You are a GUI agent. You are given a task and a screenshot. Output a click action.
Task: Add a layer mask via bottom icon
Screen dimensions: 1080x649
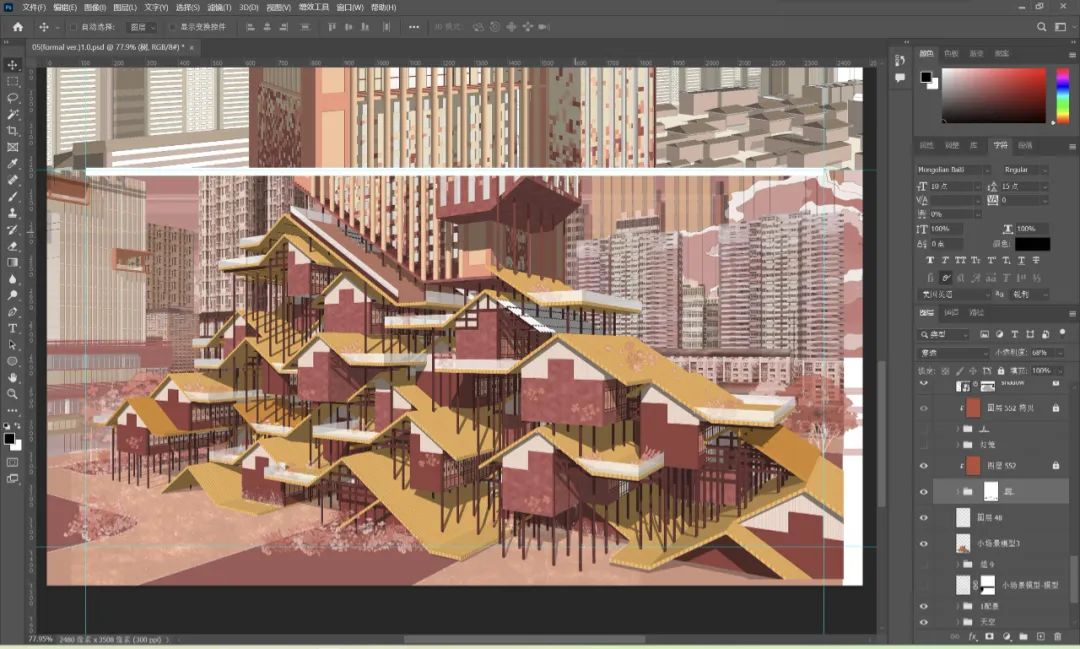click(990, 637)
